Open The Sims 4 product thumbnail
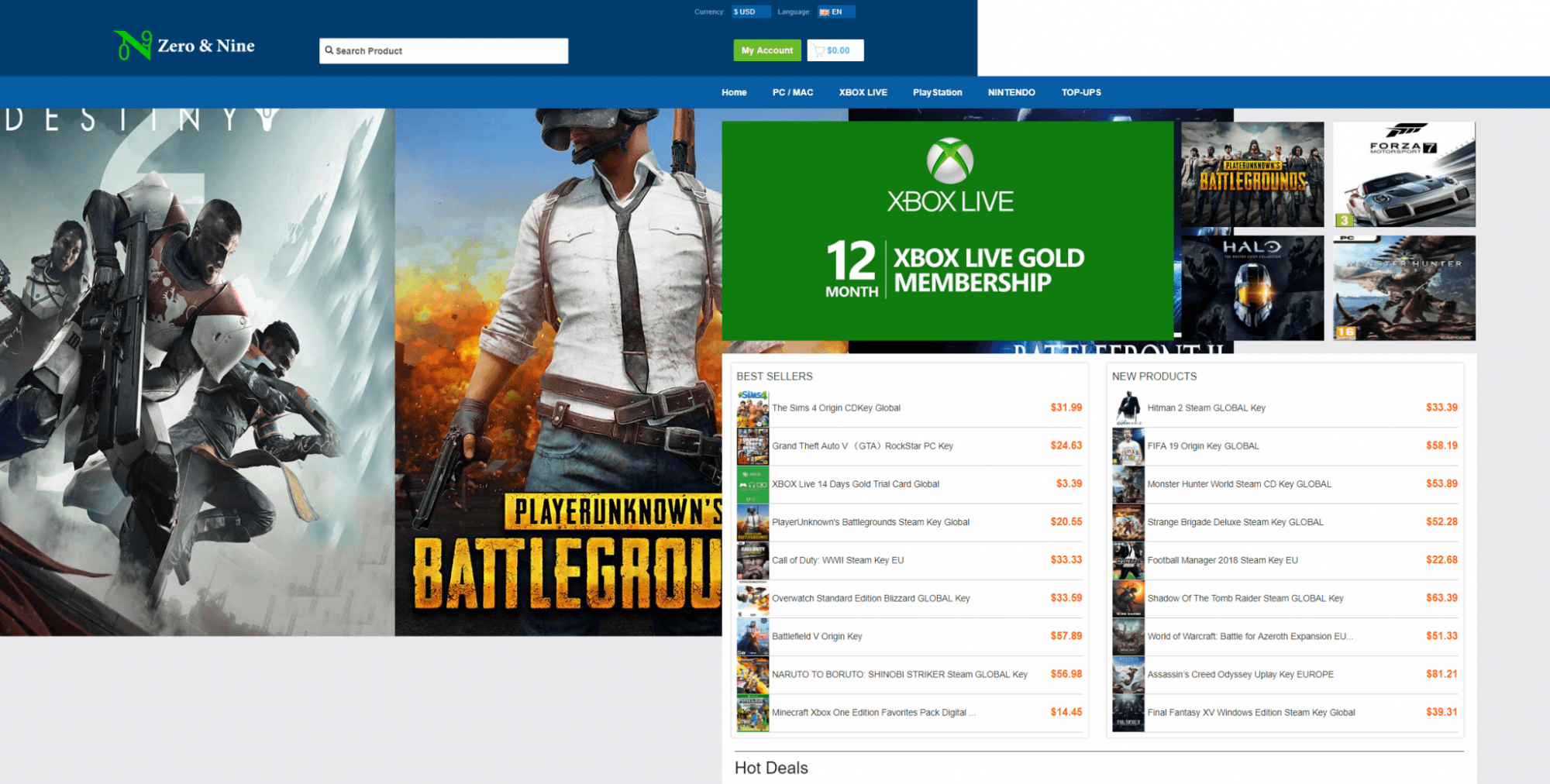 coord(753,408)
